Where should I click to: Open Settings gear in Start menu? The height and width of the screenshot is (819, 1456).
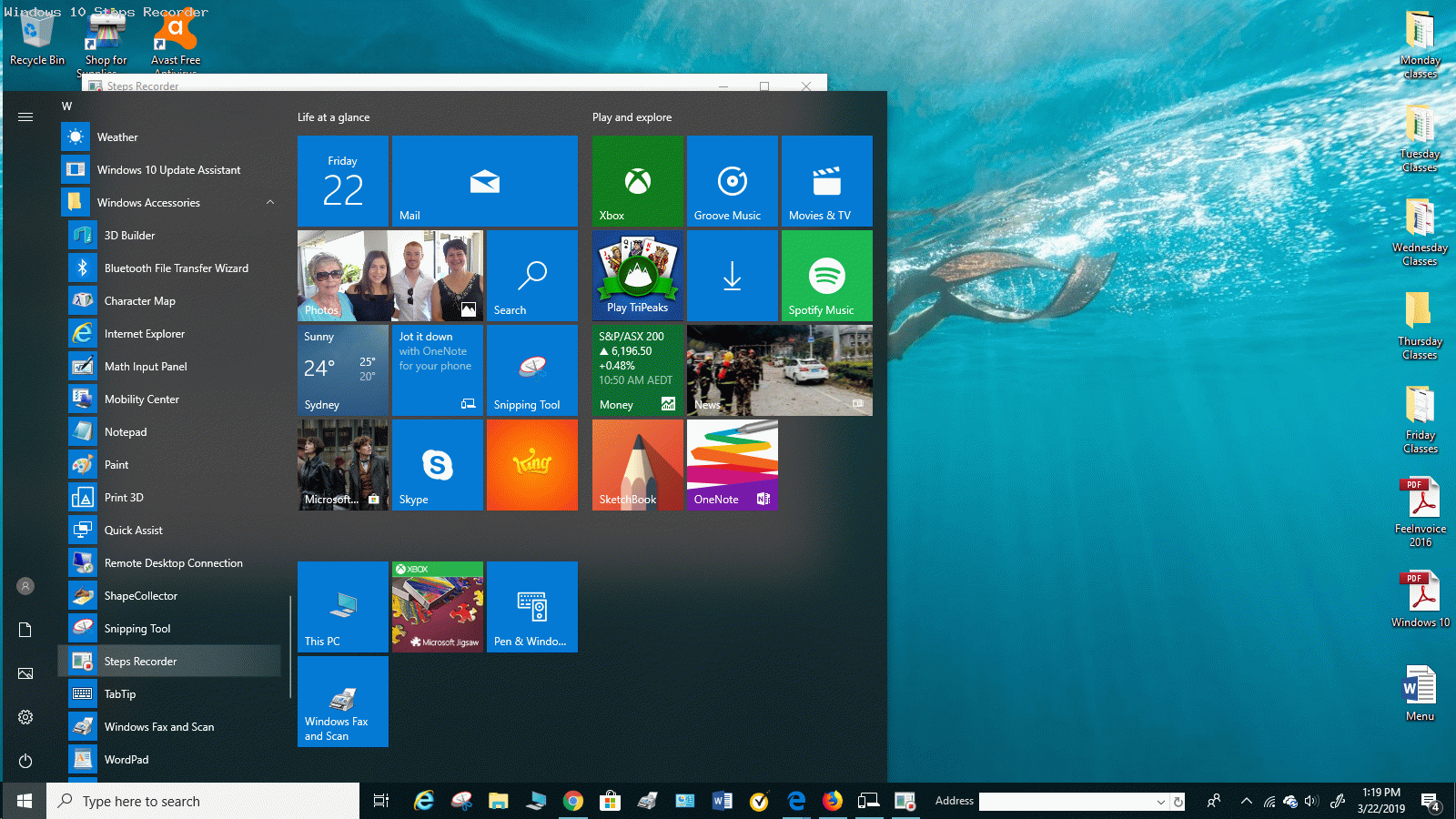pyautogui.click(x=25, y=717)
